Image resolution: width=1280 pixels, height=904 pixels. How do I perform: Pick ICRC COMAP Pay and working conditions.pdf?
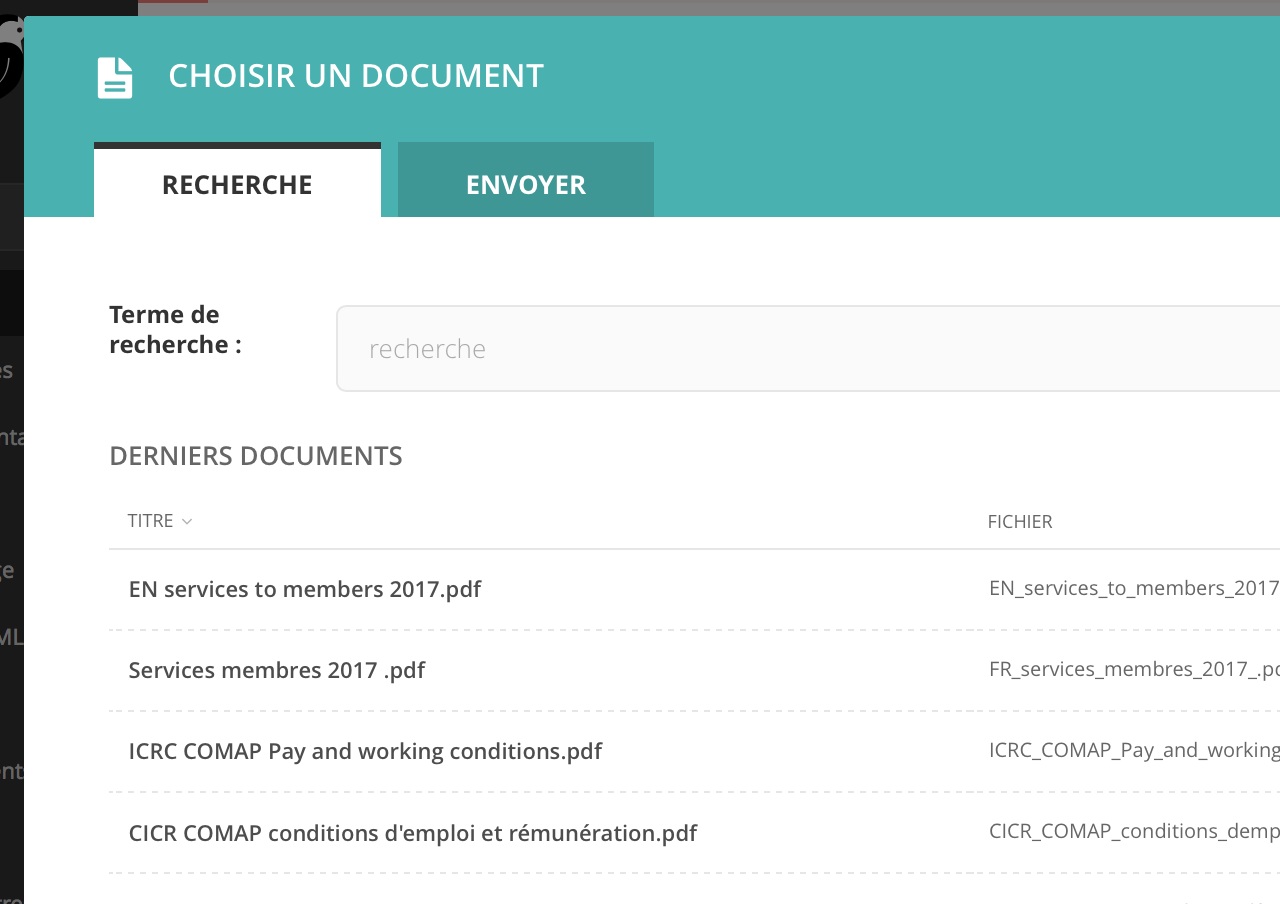(365, 751)
